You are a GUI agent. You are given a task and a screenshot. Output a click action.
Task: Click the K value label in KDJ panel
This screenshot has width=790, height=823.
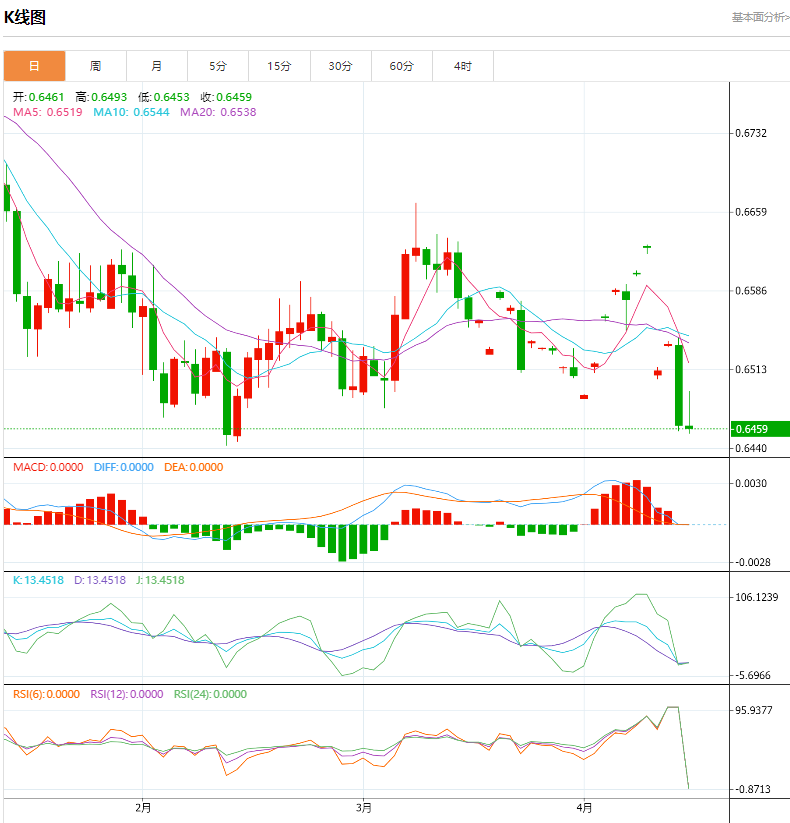coord(38,580)
